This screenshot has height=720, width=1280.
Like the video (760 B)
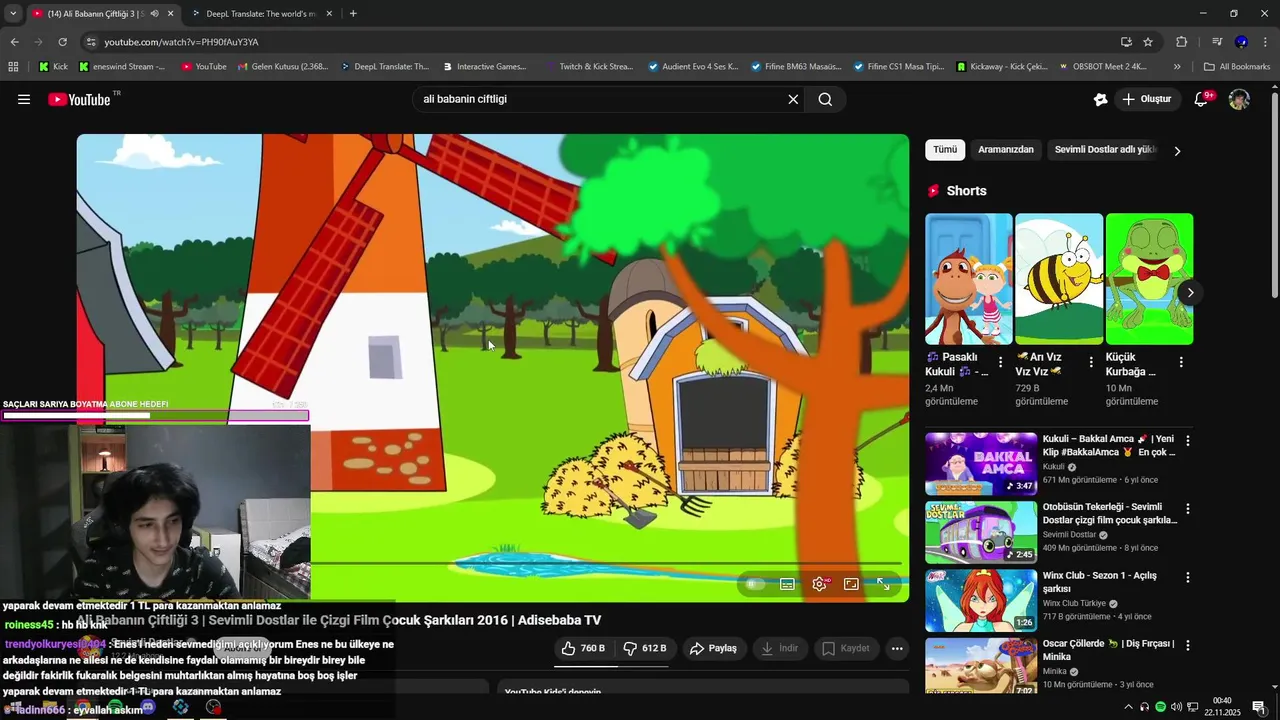pyautogui.click(x=583, y=648)
